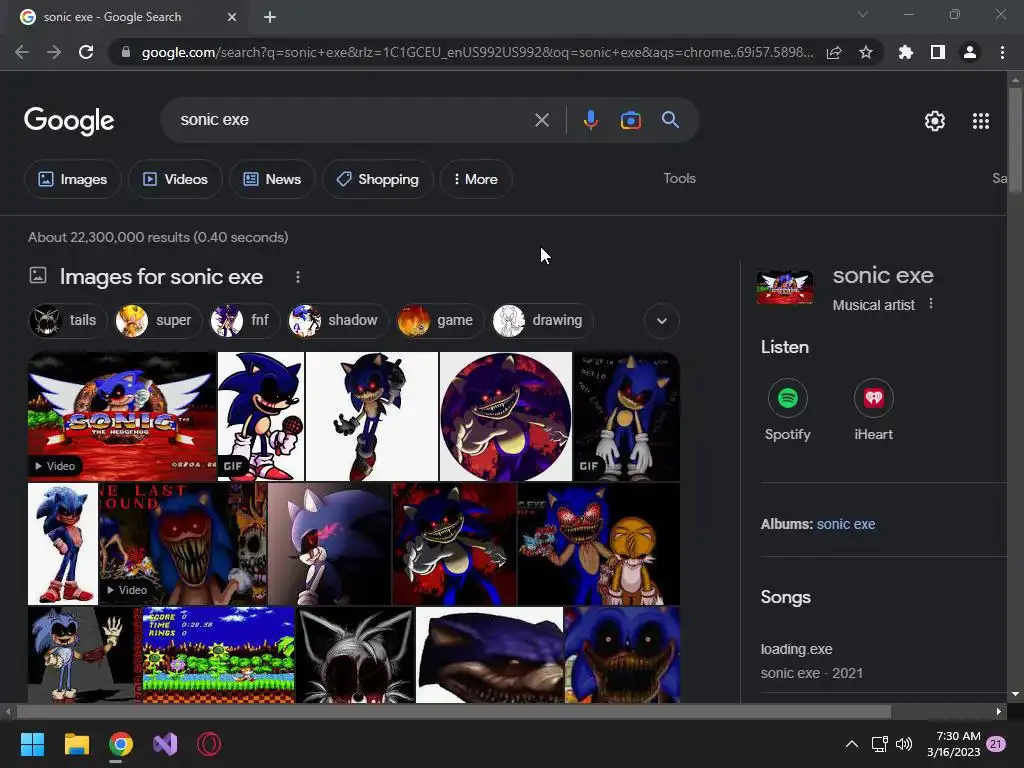Go back to previous page
1024x768 pixels.
pyautogui.click(x=22, y=52)
